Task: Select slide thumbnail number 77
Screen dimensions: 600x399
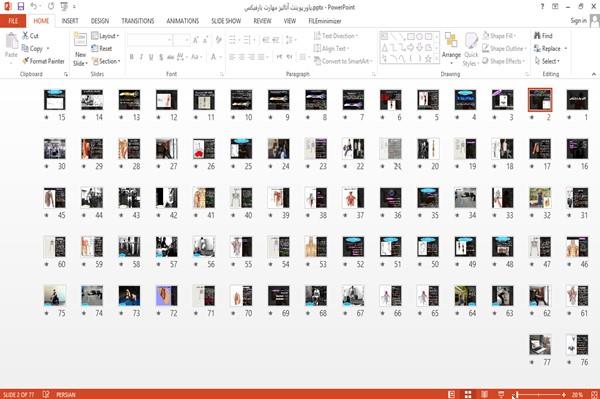Action: click(x=540, y=345)
